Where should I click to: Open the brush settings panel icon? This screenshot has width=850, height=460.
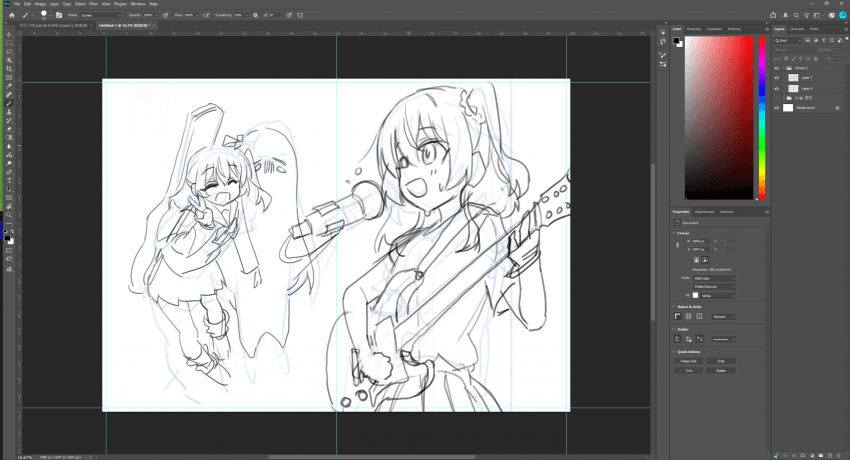[x=59, y=15]
